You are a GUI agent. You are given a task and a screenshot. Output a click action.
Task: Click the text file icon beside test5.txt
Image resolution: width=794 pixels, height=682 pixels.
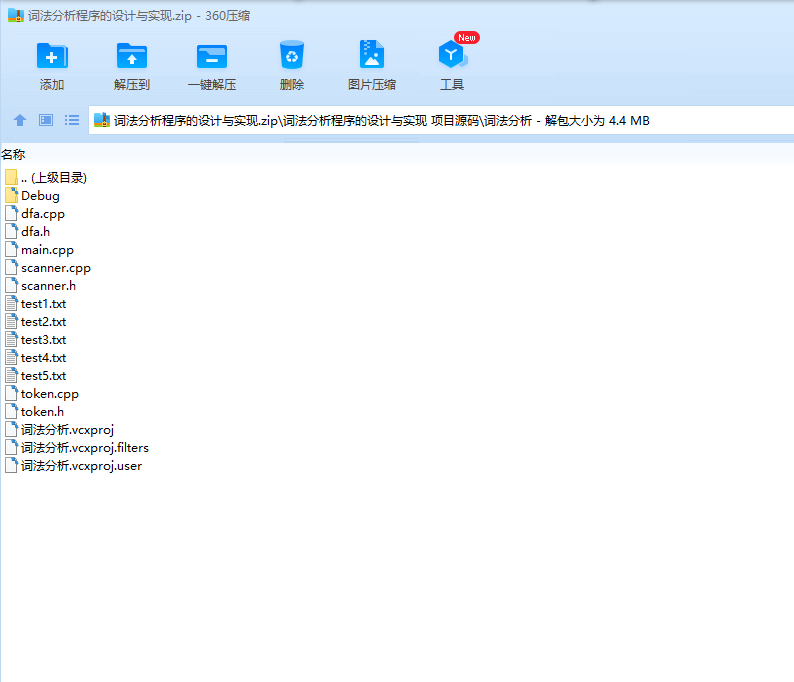tap(11, 376)
